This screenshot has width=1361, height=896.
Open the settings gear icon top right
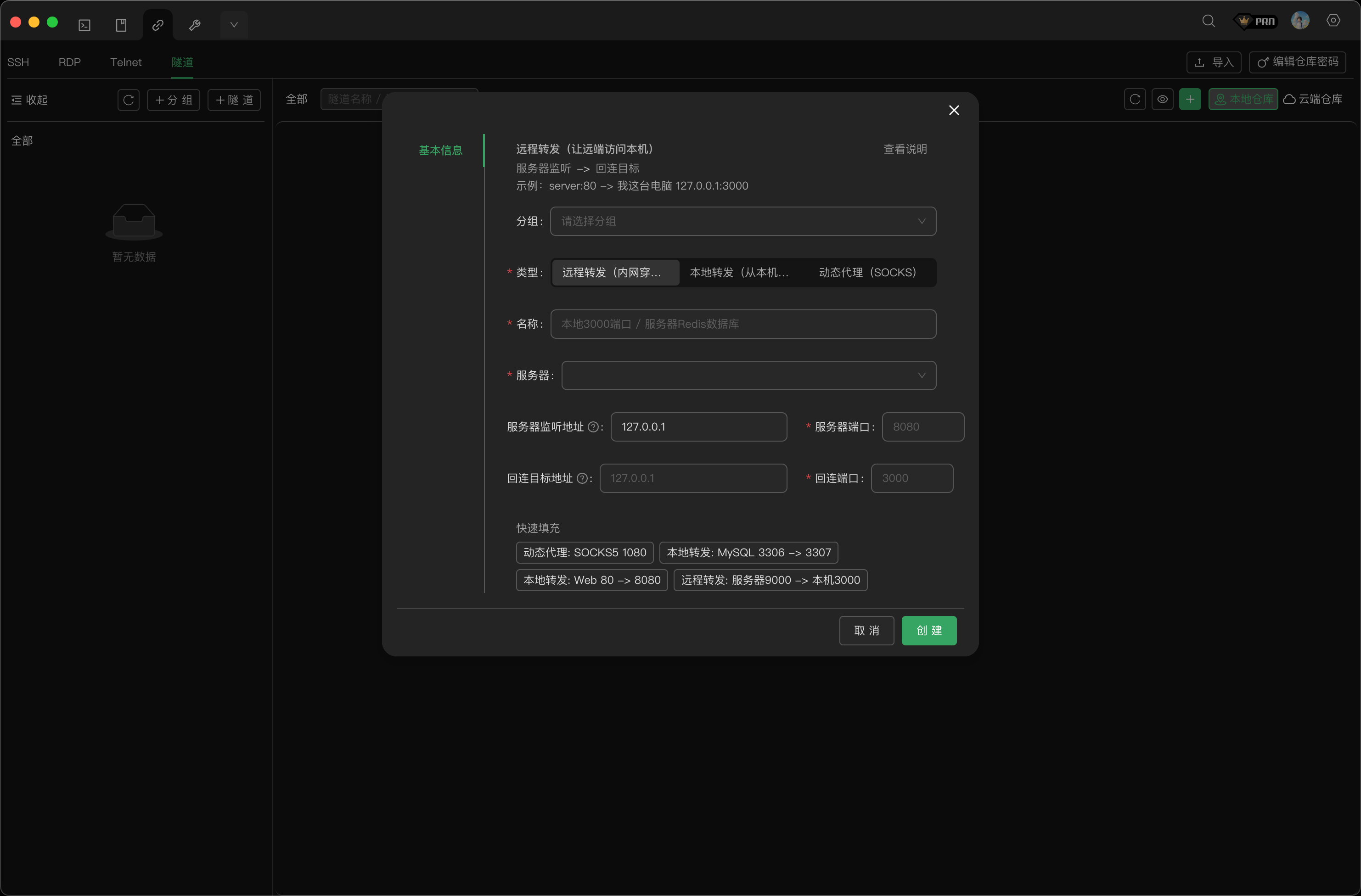click(x=1333, y=21)
